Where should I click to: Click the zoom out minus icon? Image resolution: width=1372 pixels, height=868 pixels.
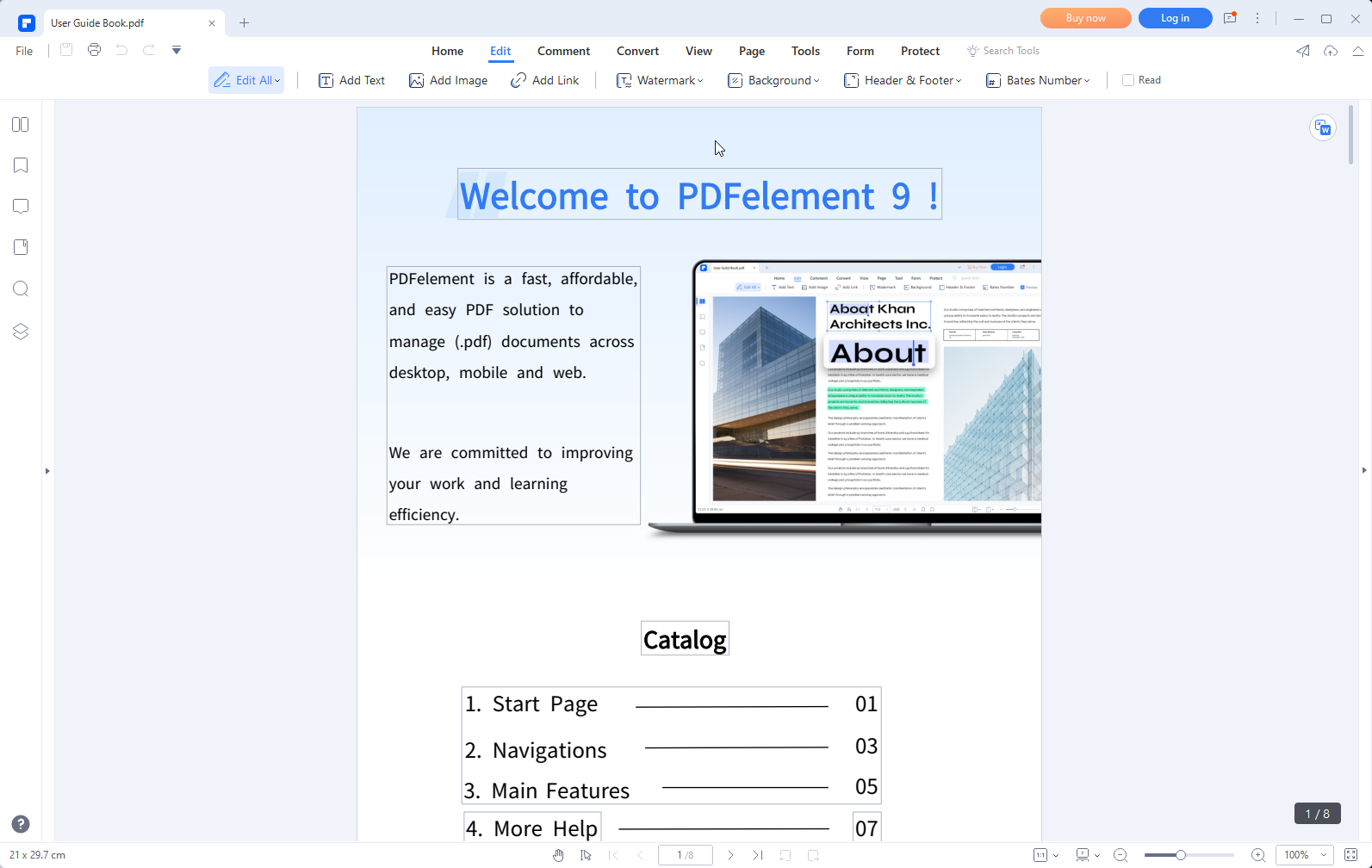pyautogui.click(x=1121, y=855)
